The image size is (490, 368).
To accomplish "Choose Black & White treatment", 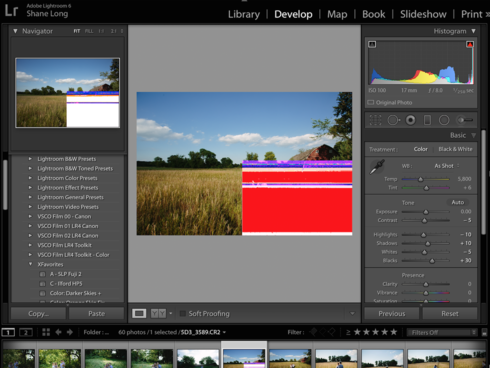I will (455, 149).
